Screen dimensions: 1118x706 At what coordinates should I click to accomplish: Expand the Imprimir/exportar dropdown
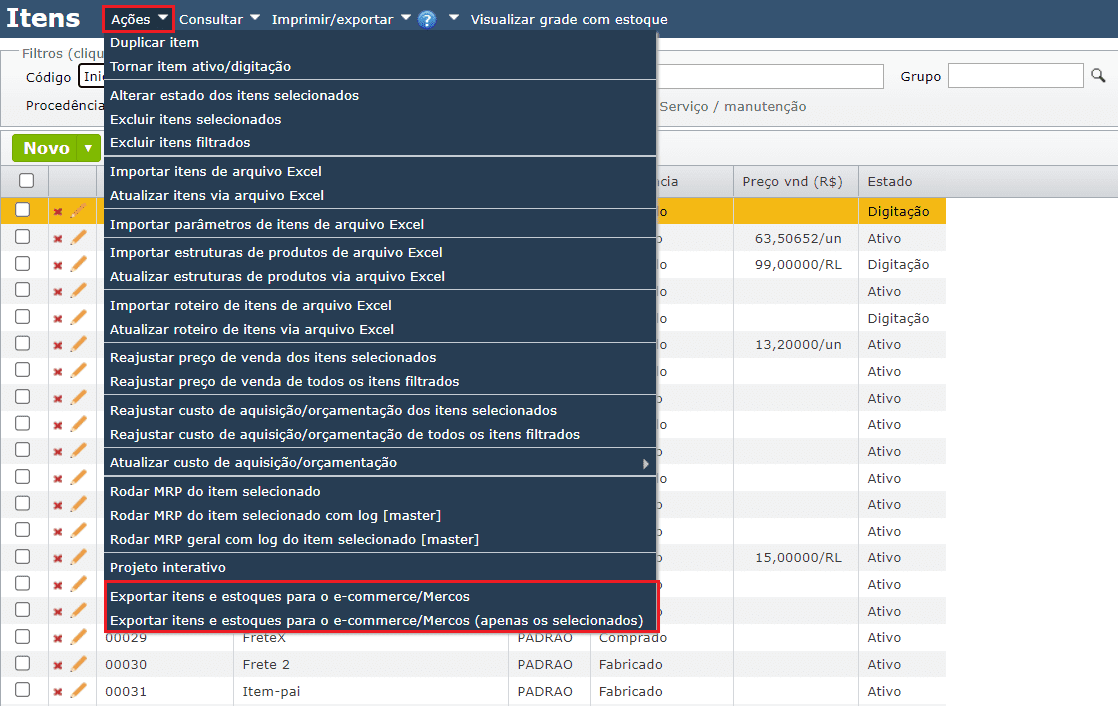[340, 19]
